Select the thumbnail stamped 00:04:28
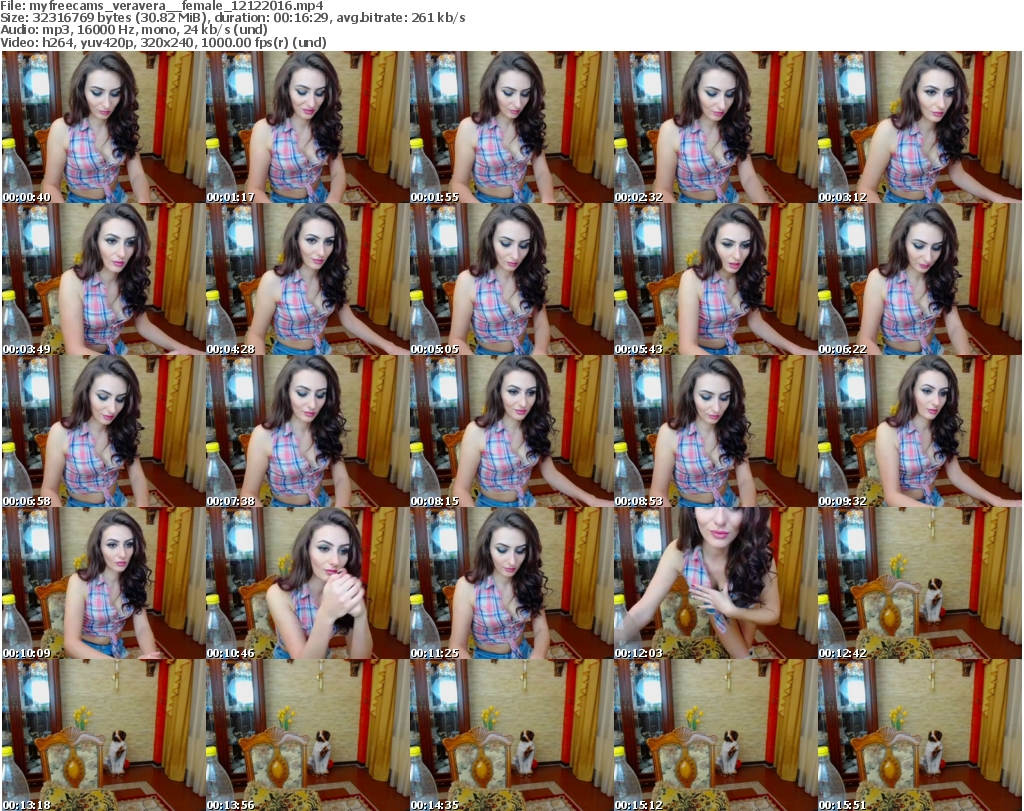1024x811 pixels. 308,279
